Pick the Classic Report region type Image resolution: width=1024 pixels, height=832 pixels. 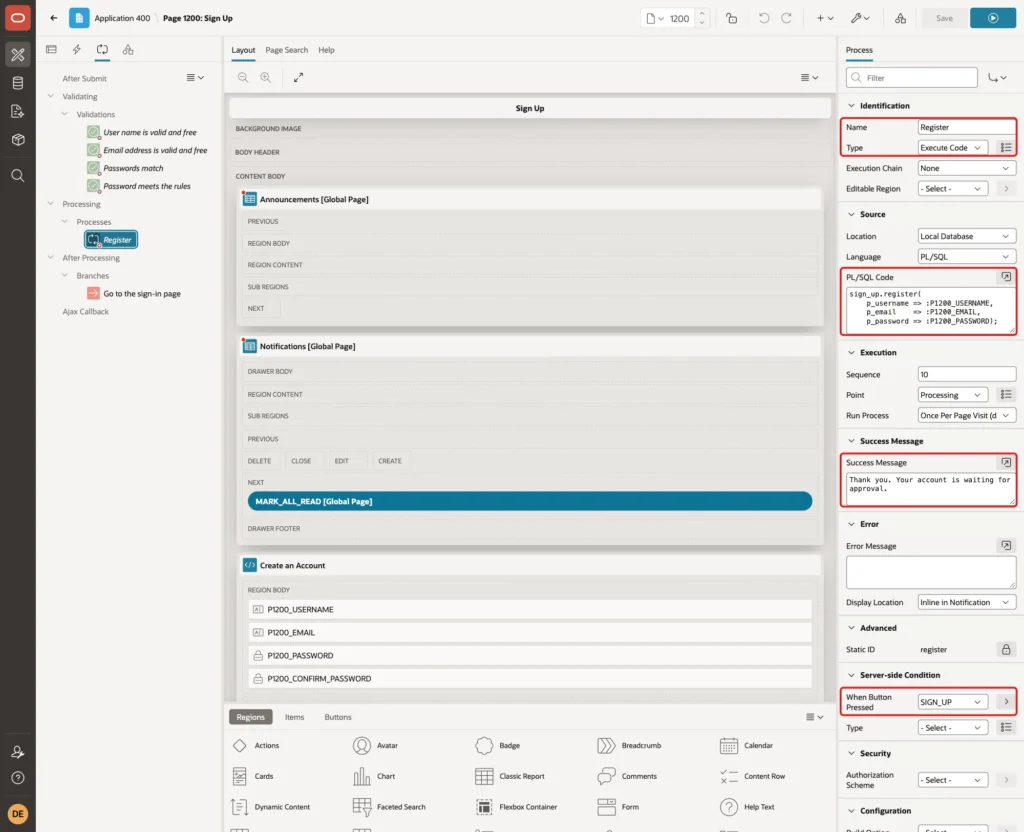[511, 776]
